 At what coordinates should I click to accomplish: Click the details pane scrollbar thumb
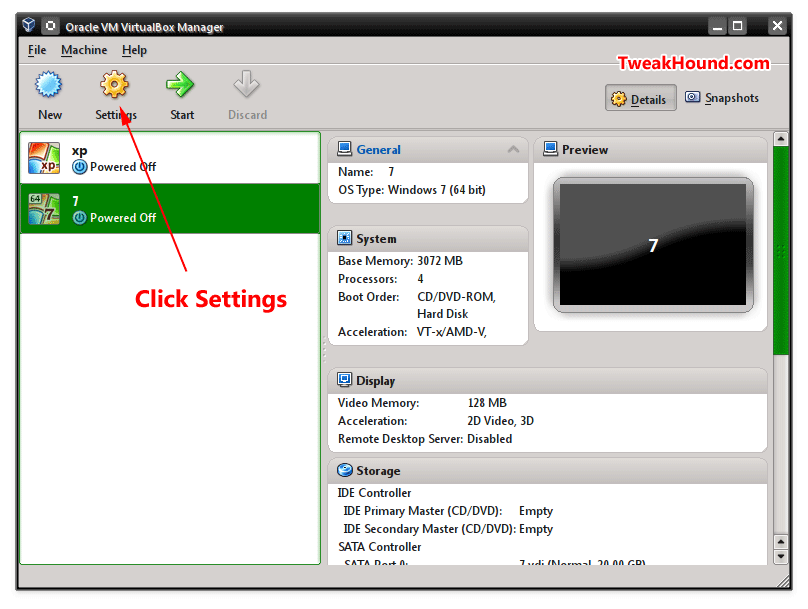pos(781,250)
